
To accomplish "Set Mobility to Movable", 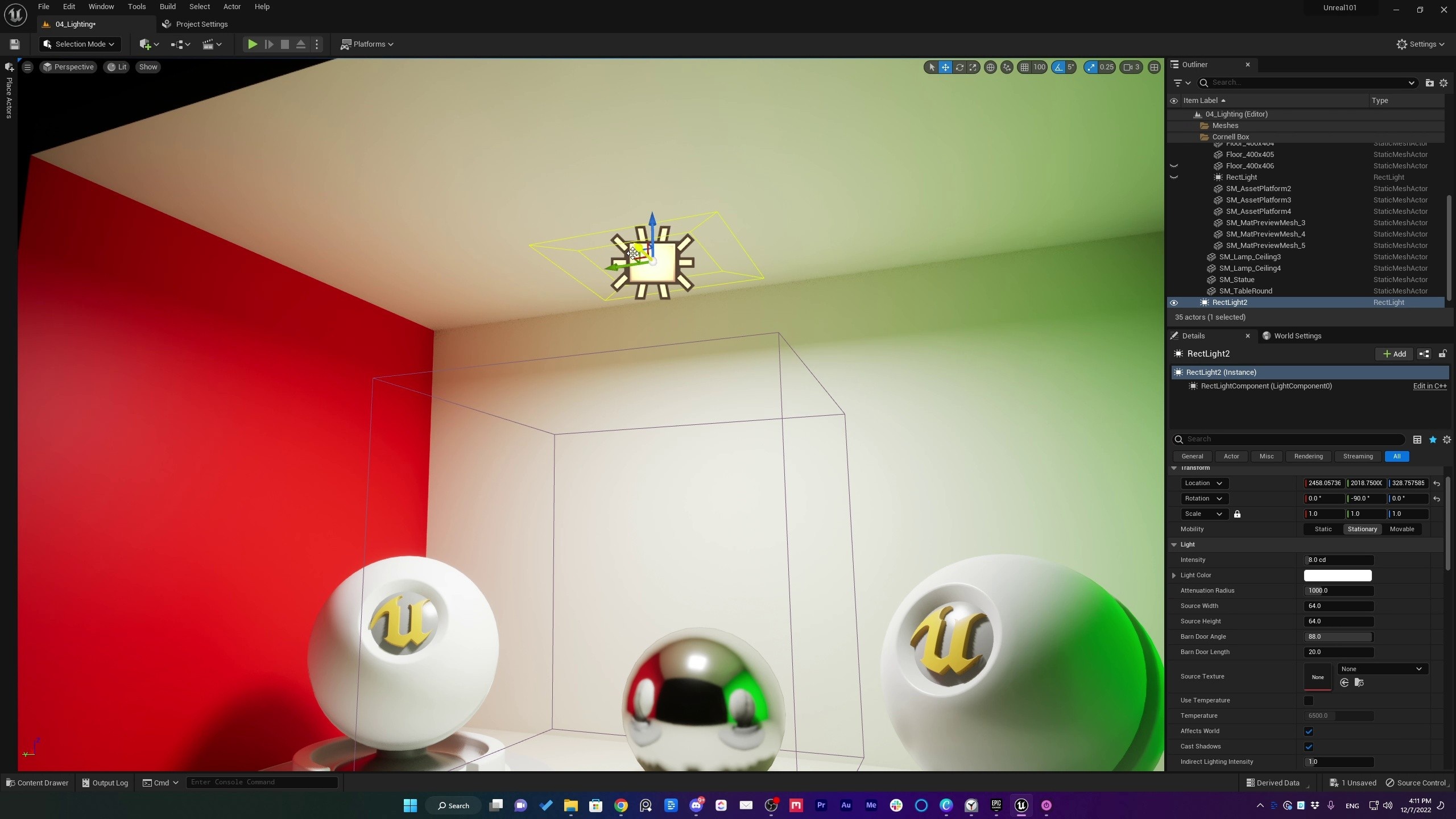I will tap(1401, 529).
